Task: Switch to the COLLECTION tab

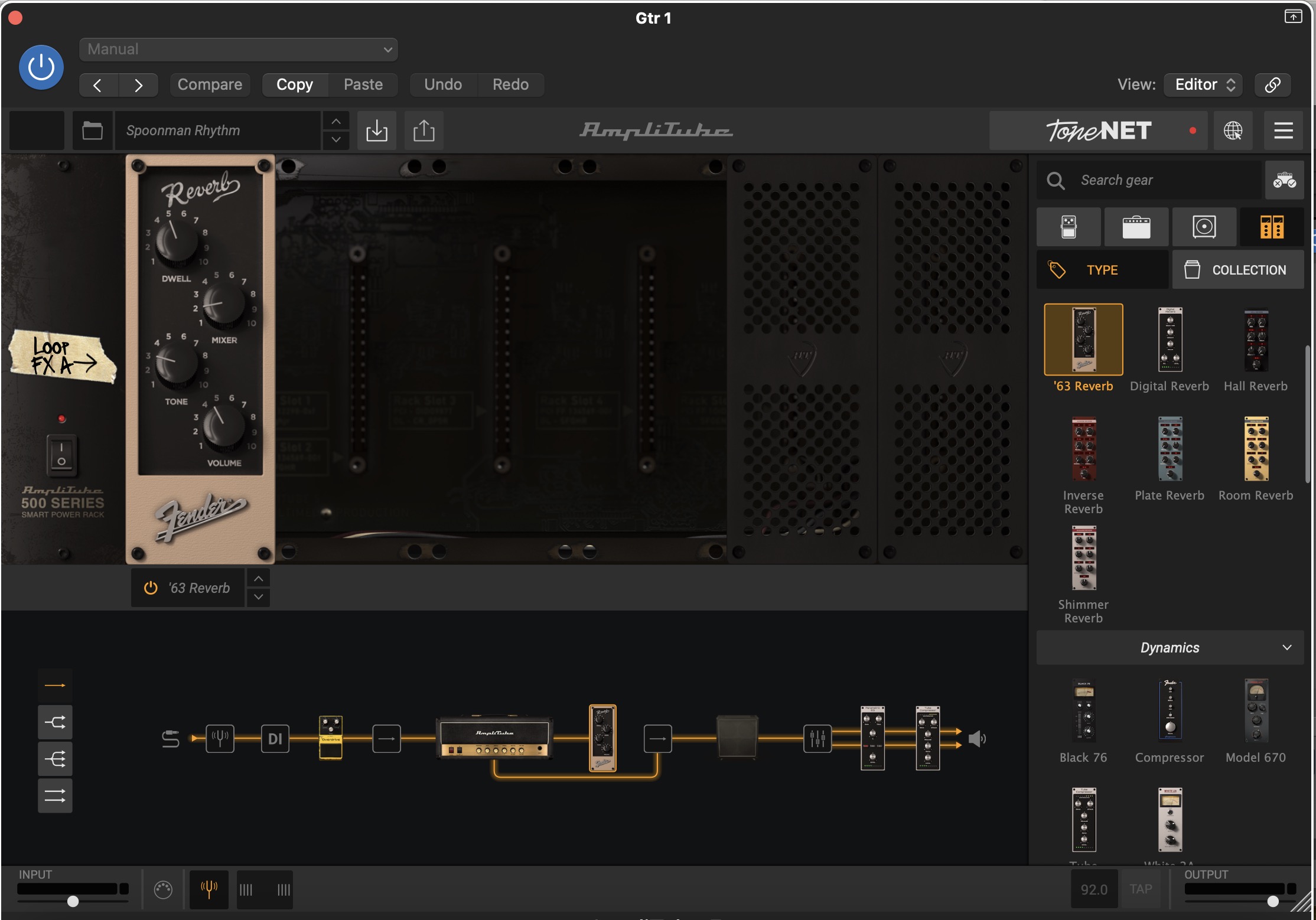Action: click(x=1238, y=270)
